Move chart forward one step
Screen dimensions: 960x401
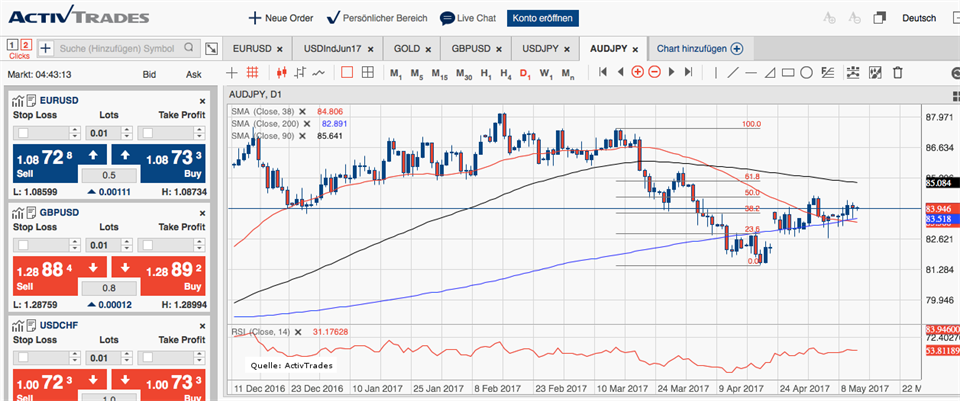pos(672,73)
